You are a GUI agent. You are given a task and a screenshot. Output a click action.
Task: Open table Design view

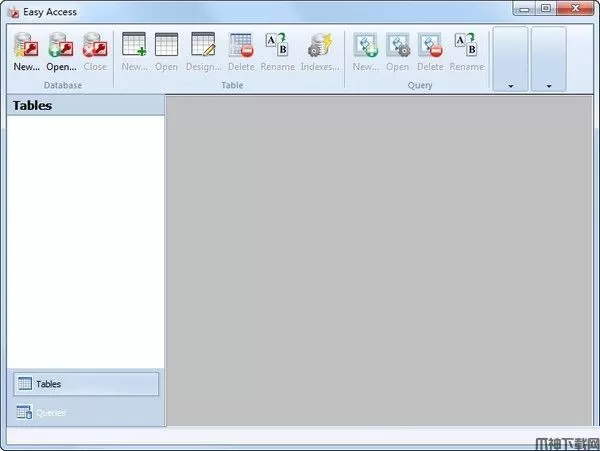click(203, 52)
